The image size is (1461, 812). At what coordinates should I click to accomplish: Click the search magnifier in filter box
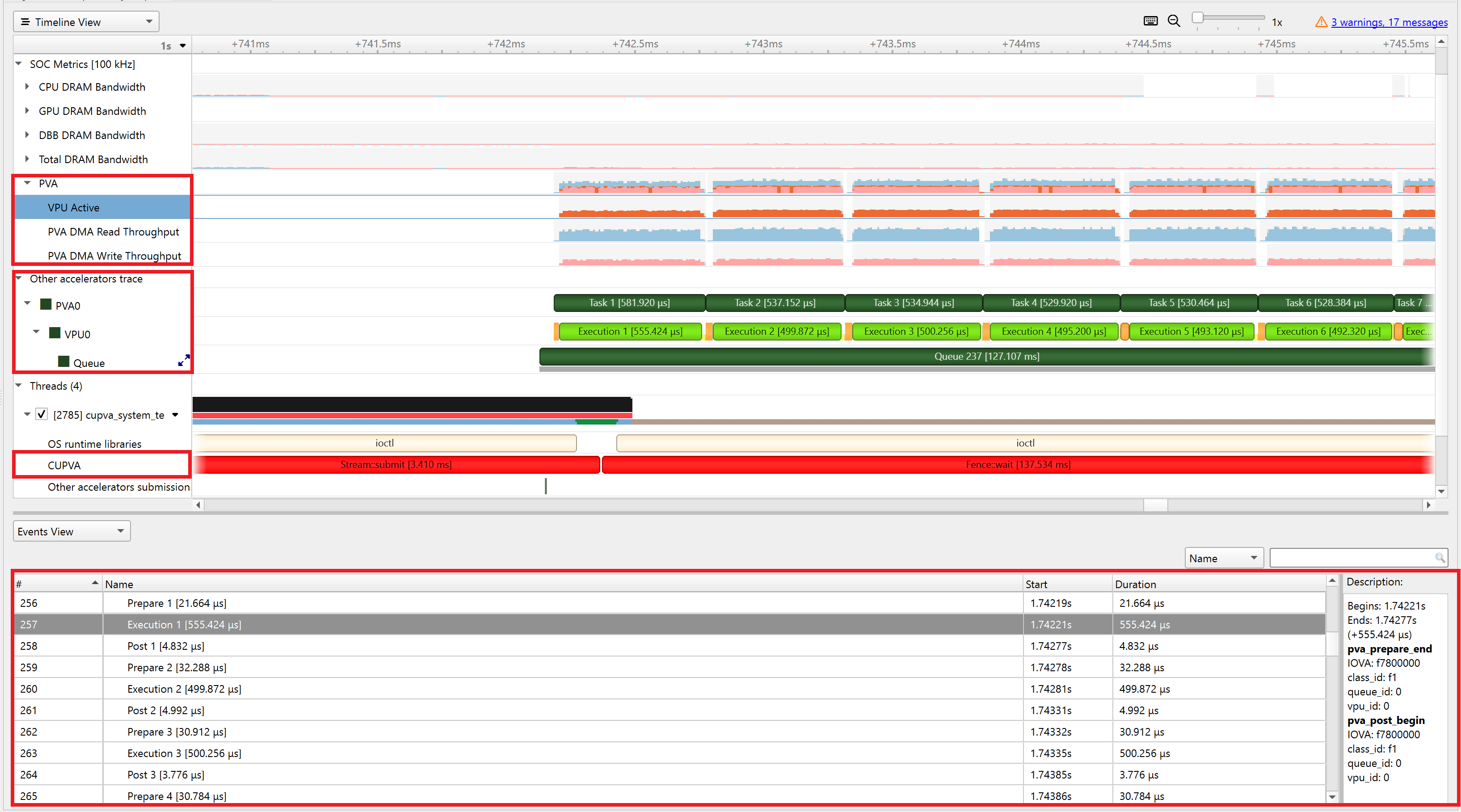pyautogui.click(x=1440, y=558)
